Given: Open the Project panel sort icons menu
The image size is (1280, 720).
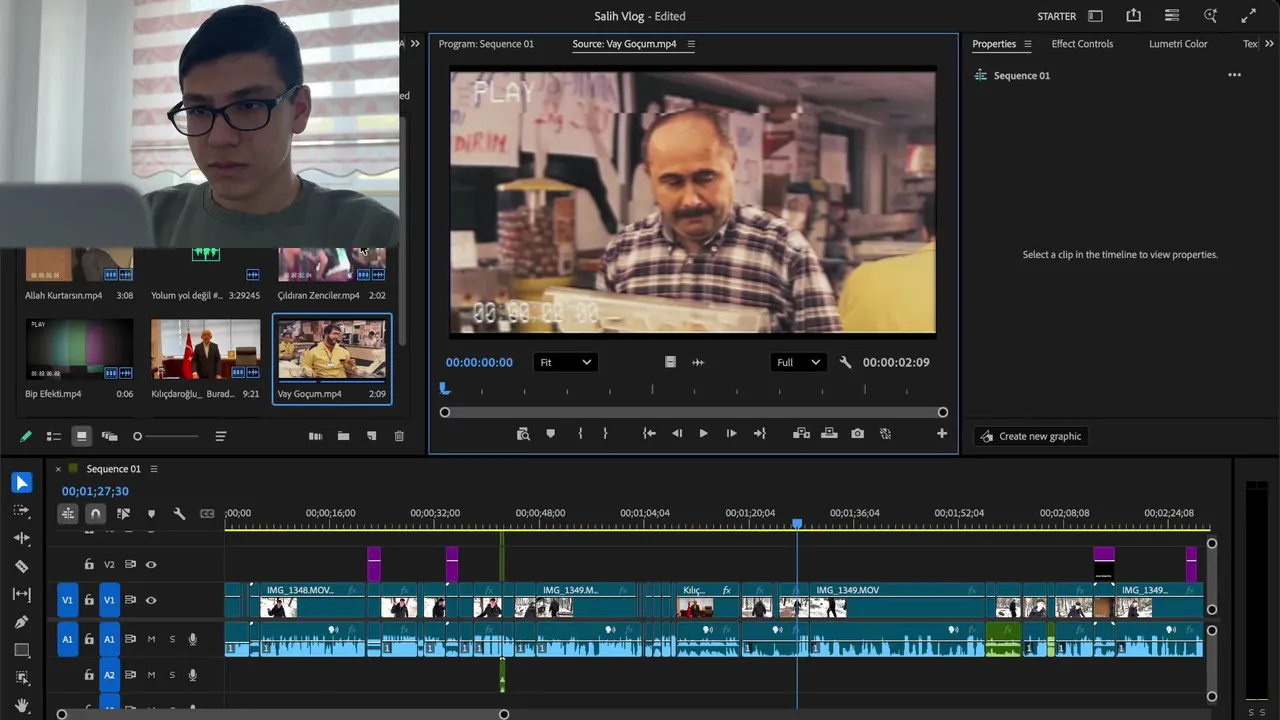Looking at the screenshot, I should (x=221, y=436).
